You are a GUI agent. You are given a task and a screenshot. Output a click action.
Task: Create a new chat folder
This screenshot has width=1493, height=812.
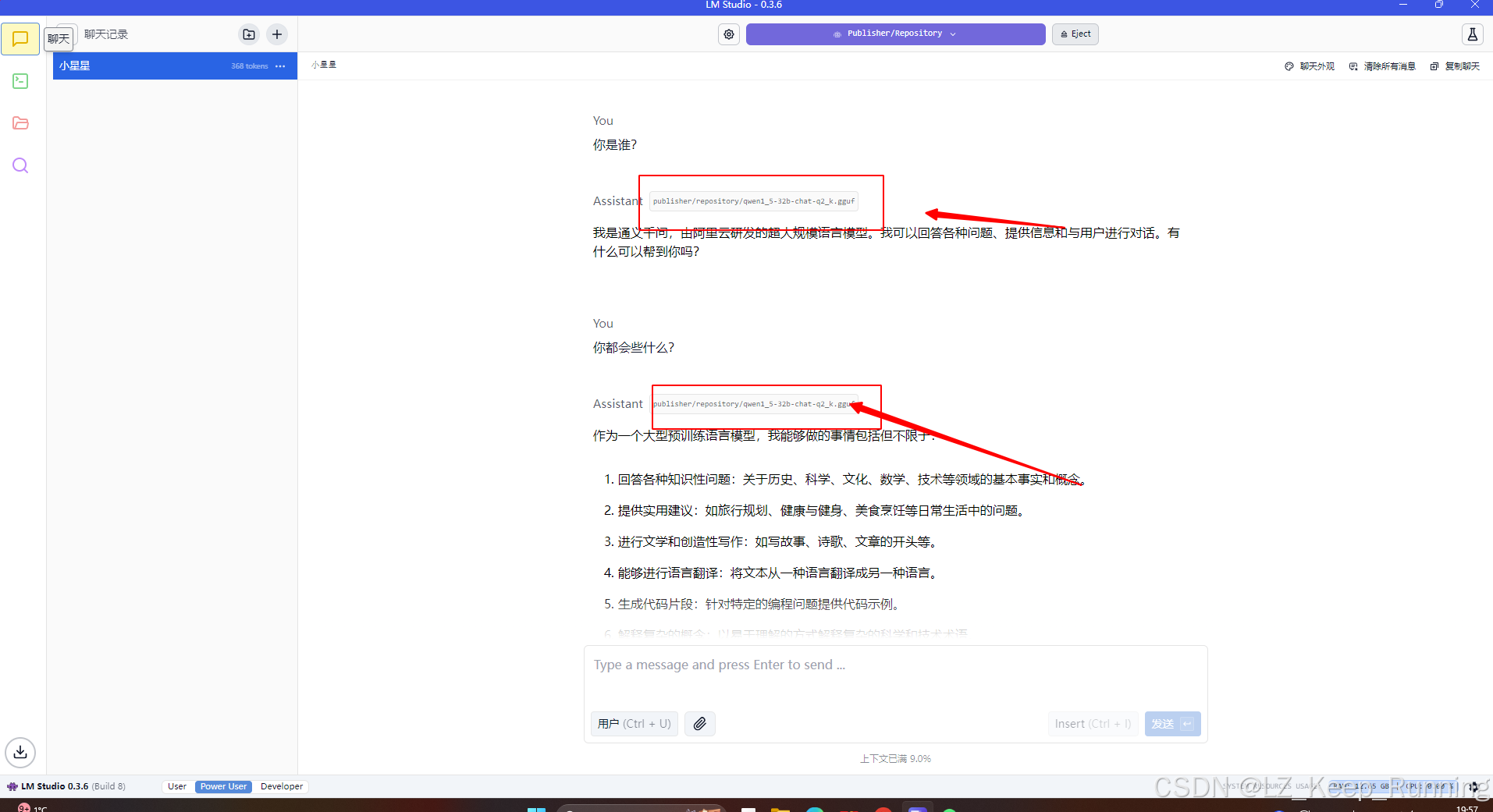pyautogui.click(x=249, y=34)
